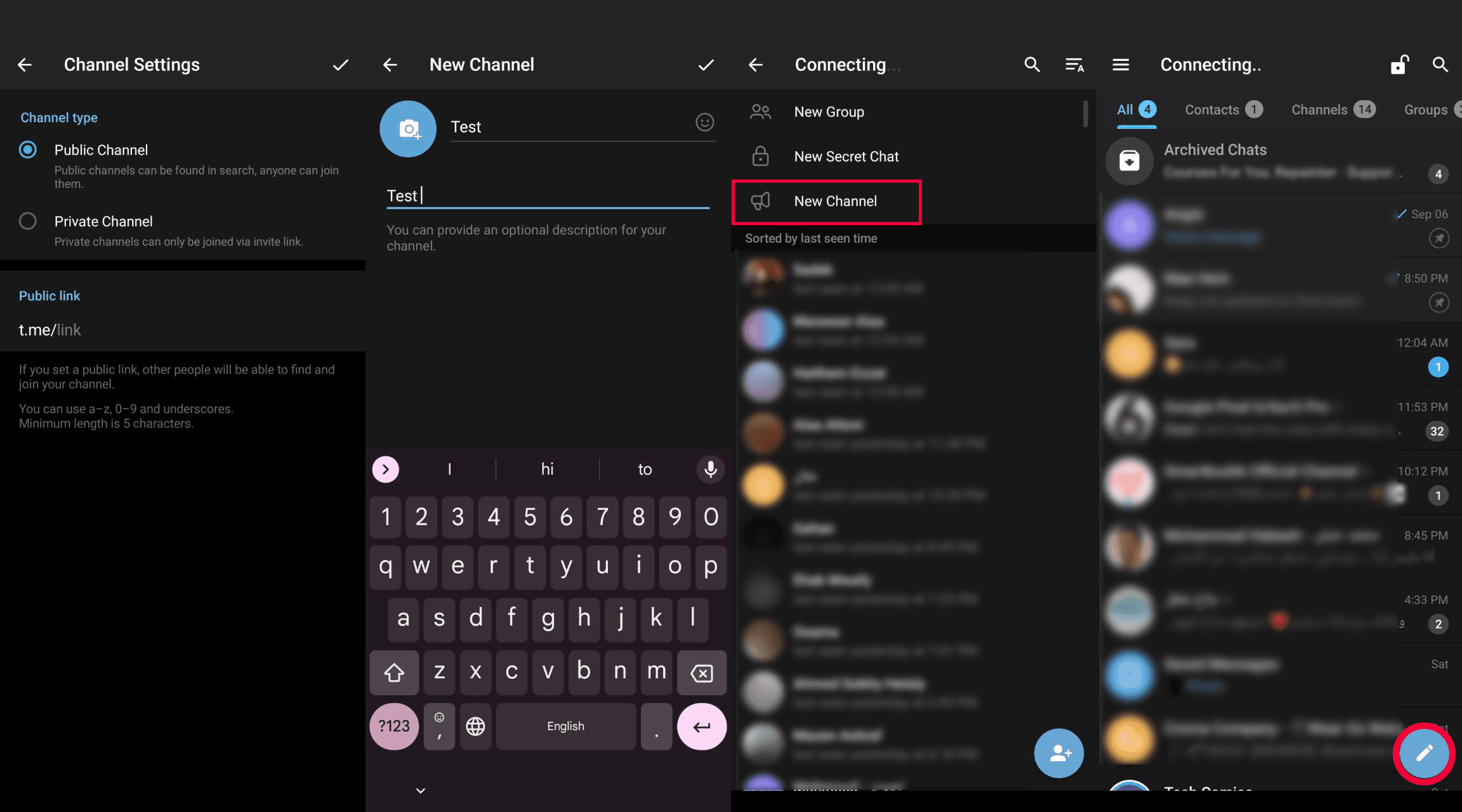Select New Channel option
1462x812 pixels.
tap(827, 202)
